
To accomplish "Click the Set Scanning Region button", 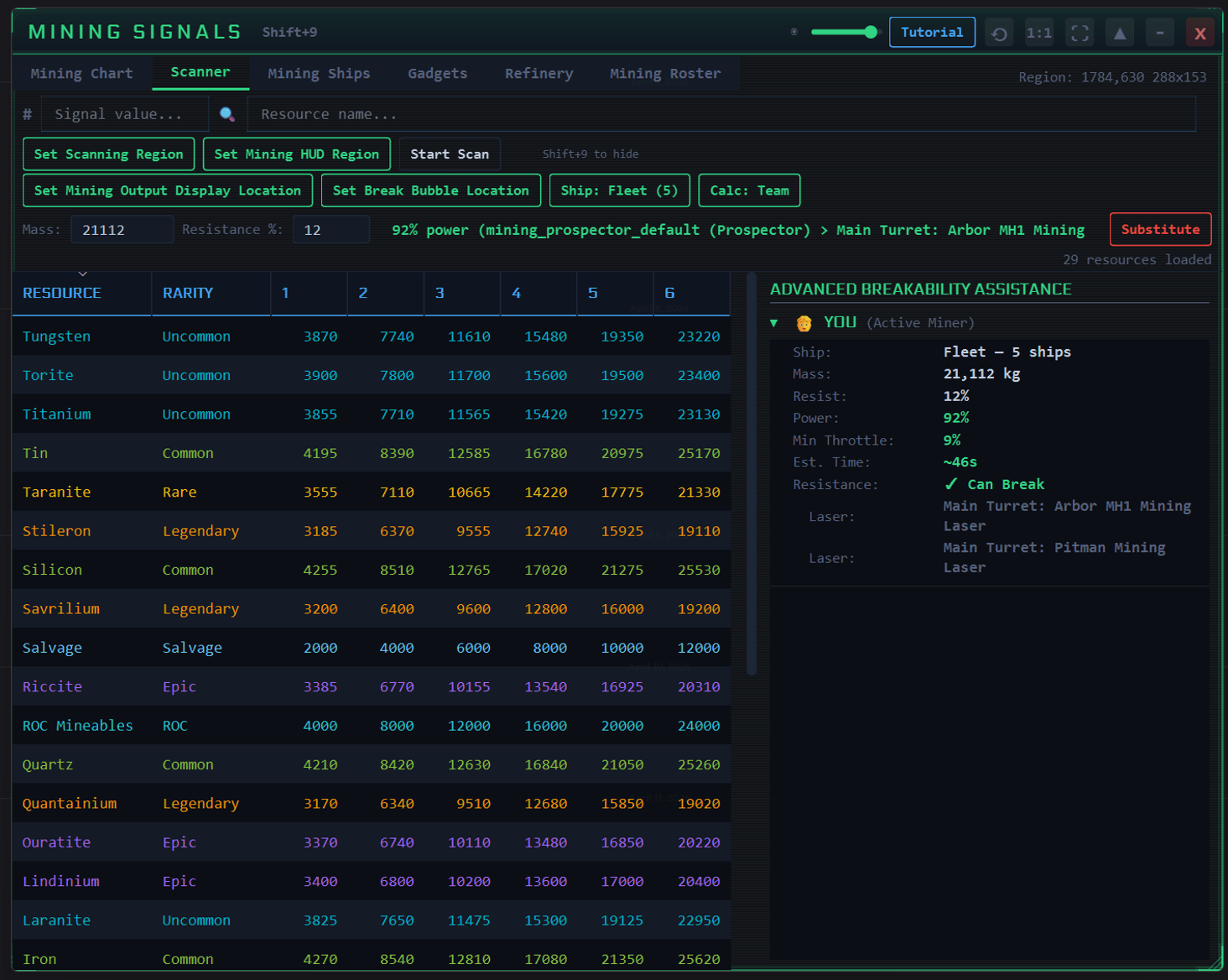I will point(108,154).
